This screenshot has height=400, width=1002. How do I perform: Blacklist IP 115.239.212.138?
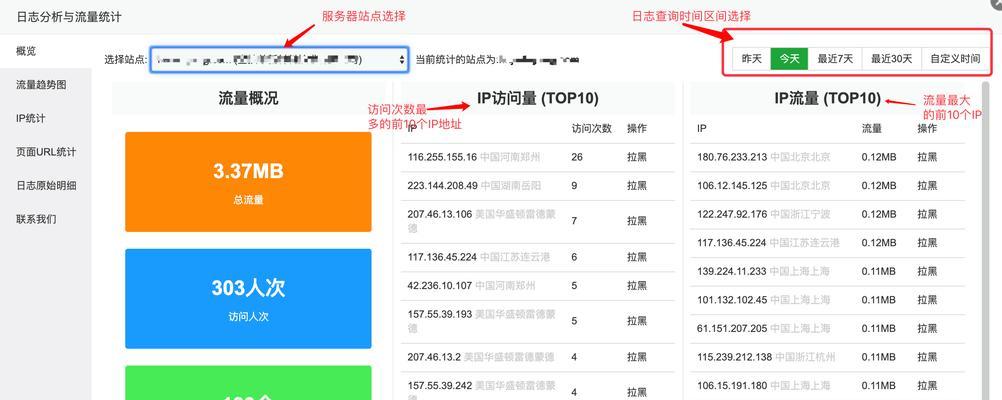coord(927,357)
